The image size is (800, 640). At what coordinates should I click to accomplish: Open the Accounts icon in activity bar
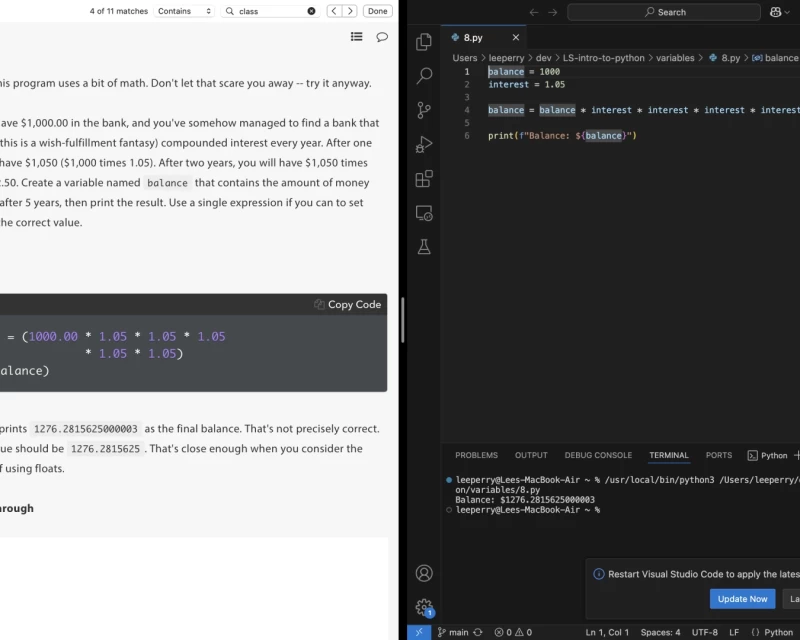coord(424,573)
